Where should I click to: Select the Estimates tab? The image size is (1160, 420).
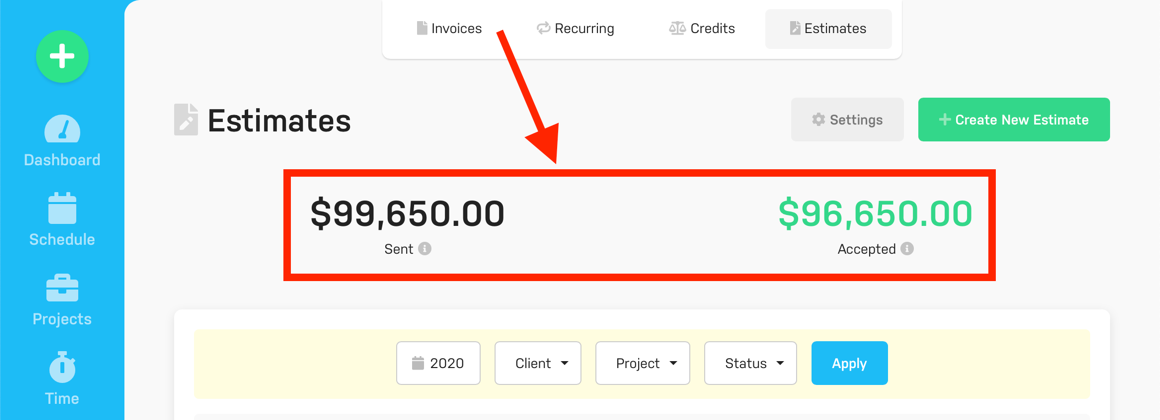828,29
